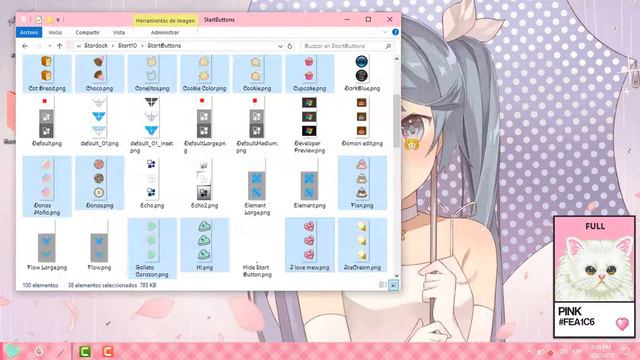Go back with the back arrow
This screenshot has height=360, width=640.
pyautogui.click(x=25, y=46)
